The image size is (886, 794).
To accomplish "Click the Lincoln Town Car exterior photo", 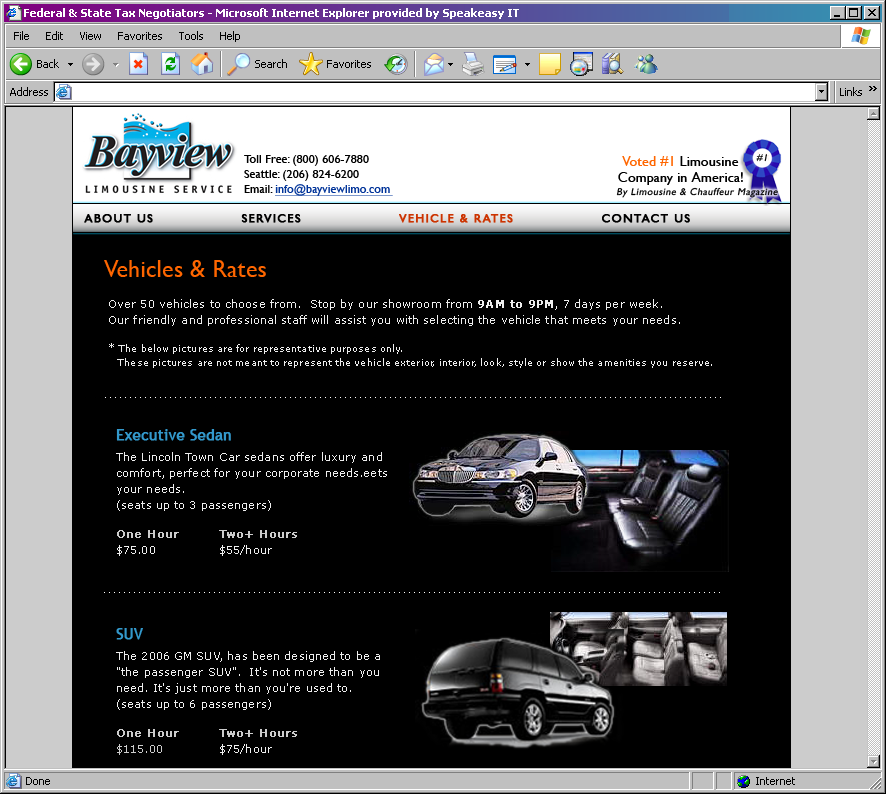I will tap(500, 476).
